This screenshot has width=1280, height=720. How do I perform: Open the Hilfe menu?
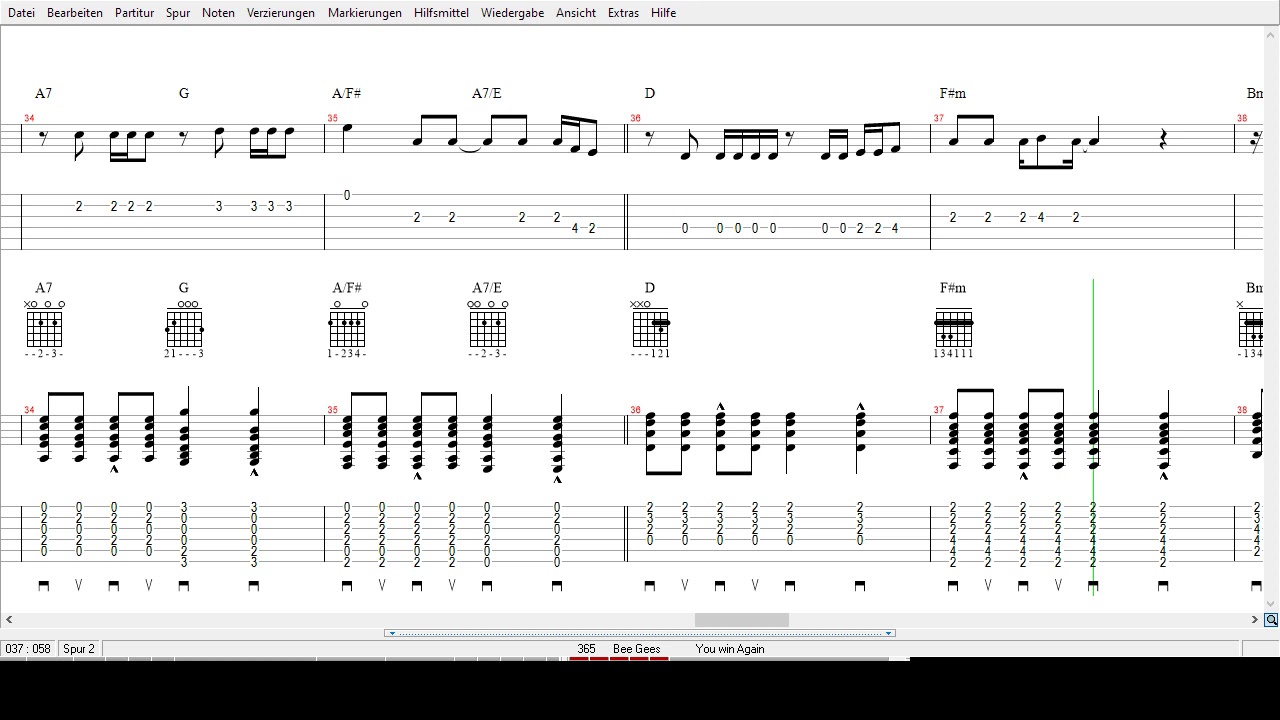(663, 13)
